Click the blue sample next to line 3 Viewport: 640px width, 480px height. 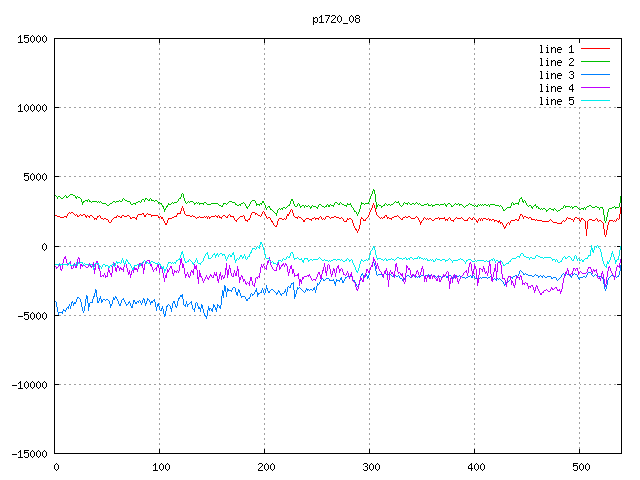[x=596, y=75]
